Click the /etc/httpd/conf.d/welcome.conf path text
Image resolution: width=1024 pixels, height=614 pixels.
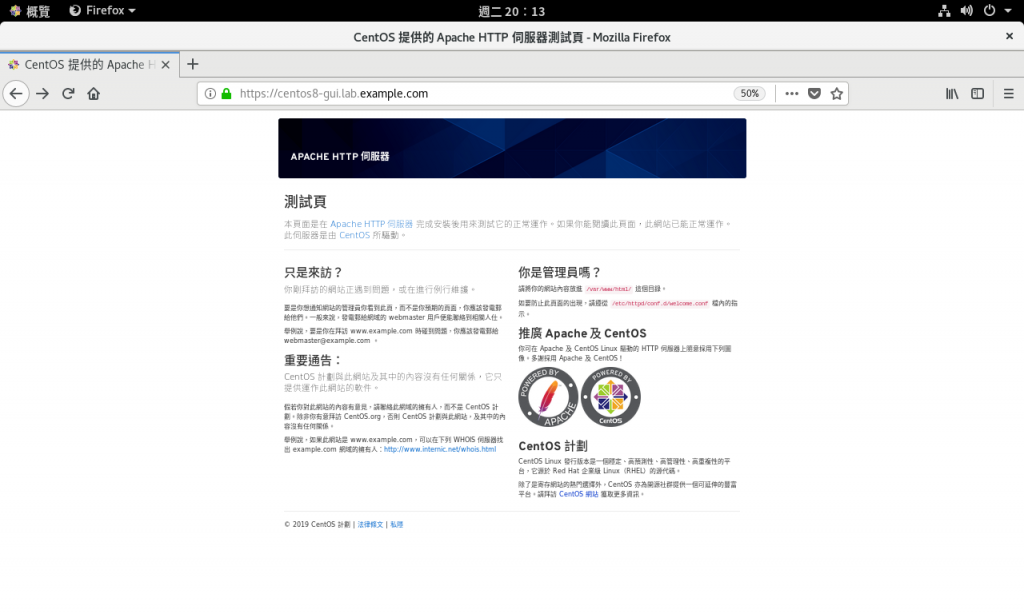(660, 304)
